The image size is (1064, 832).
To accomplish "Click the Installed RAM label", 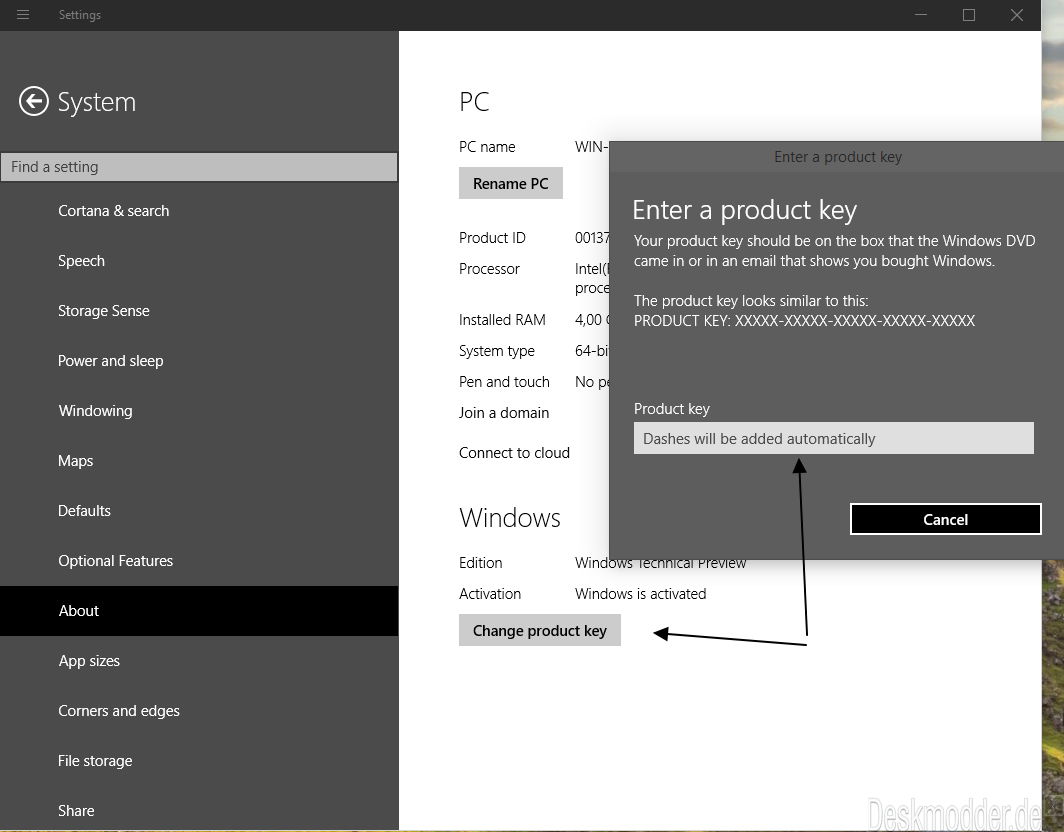I will [x=502, y=320].
